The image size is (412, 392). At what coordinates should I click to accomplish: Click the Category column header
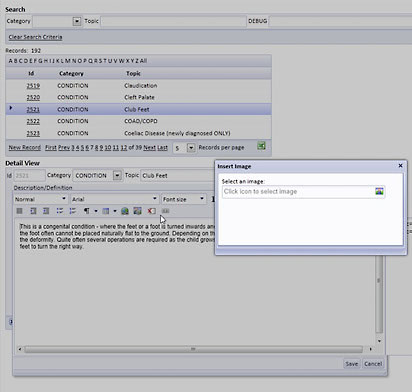(x=71, y=73)
